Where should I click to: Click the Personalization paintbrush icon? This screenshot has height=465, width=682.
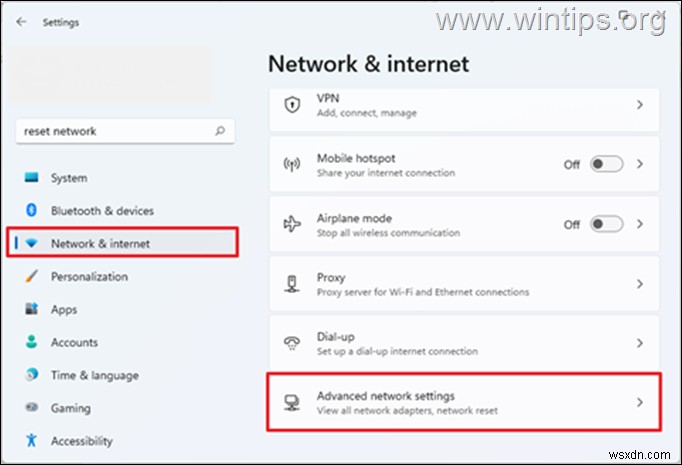coord(31,276)
